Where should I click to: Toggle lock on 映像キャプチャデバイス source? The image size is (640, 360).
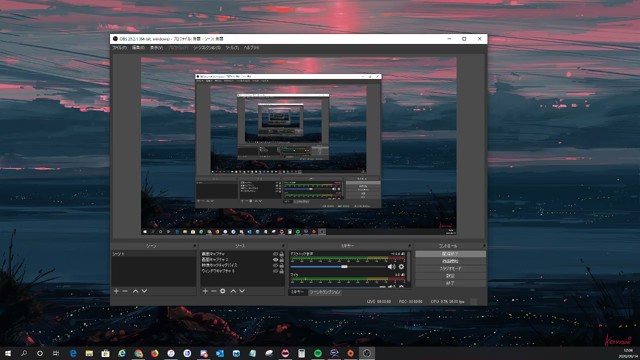point(281,265)
